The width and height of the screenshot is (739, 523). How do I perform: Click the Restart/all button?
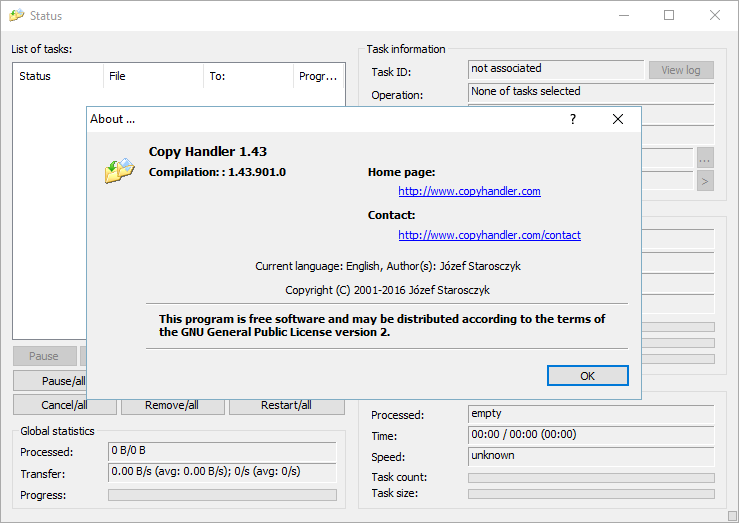(287, 406)
